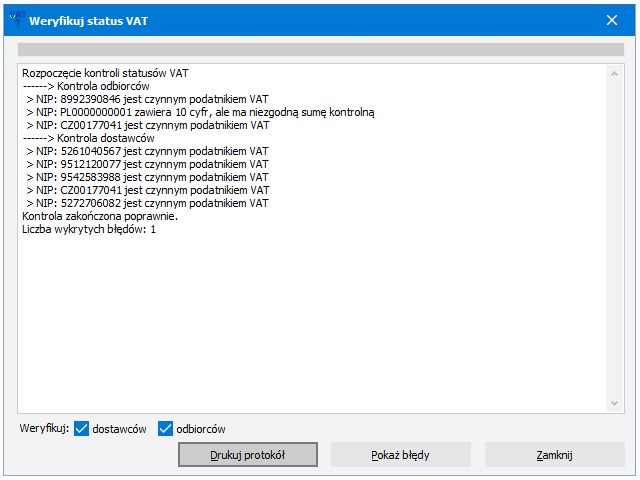Click the Drukuj protokół button

click(248, 455)
